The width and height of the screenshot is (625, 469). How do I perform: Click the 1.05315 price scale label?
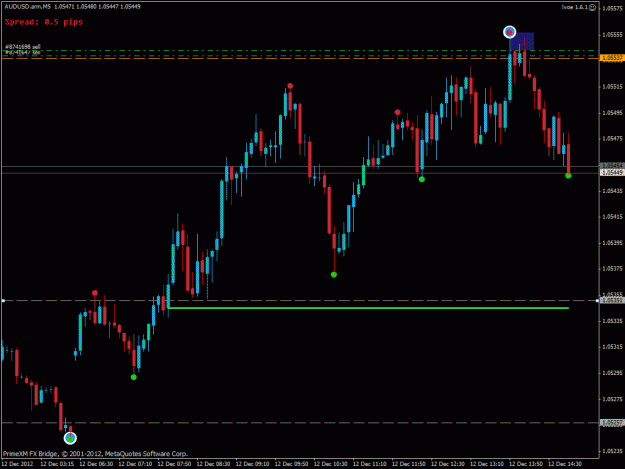click(612, 347)
